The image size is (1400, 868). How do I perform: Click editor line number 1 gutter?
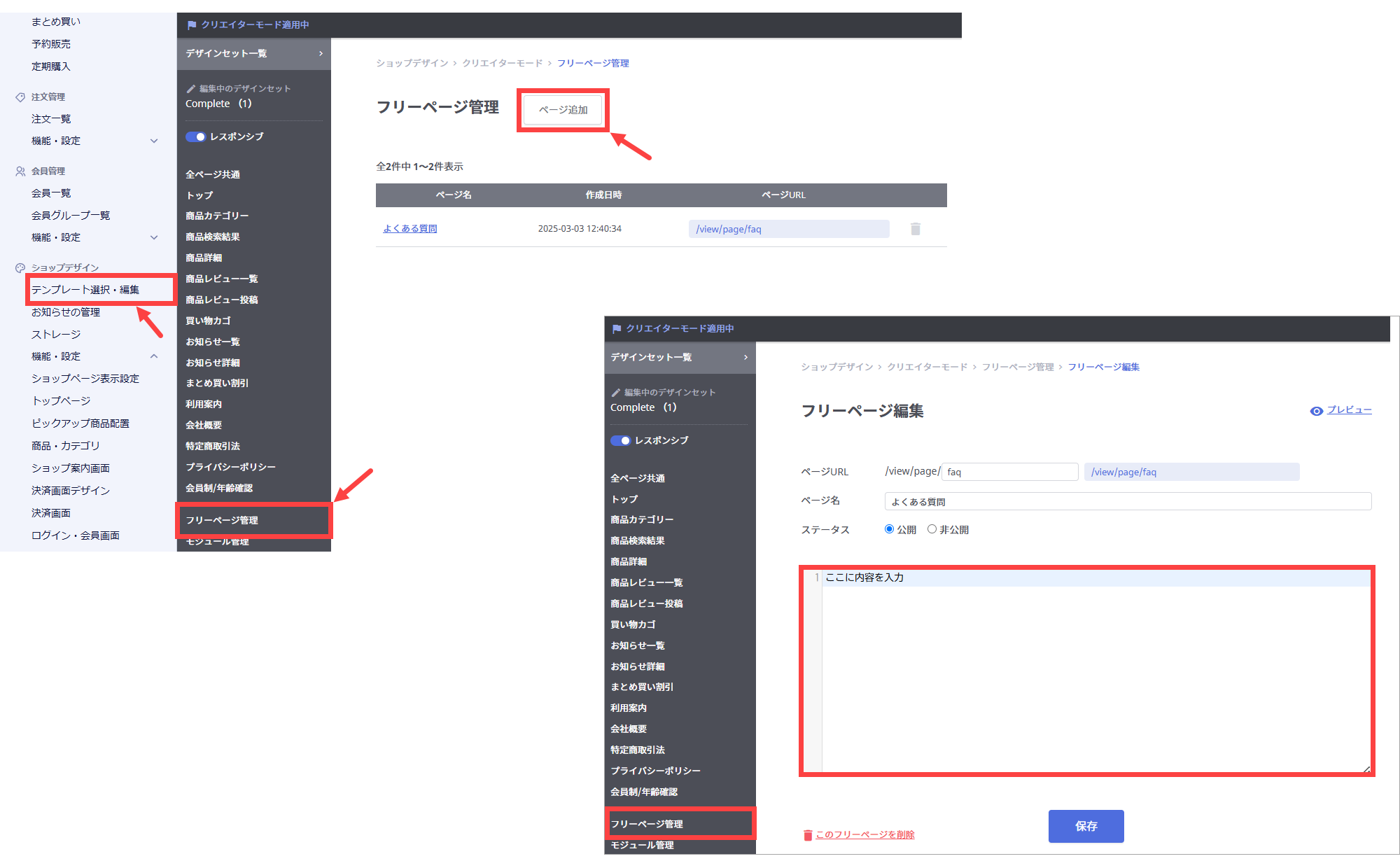[x=816, y=577]
